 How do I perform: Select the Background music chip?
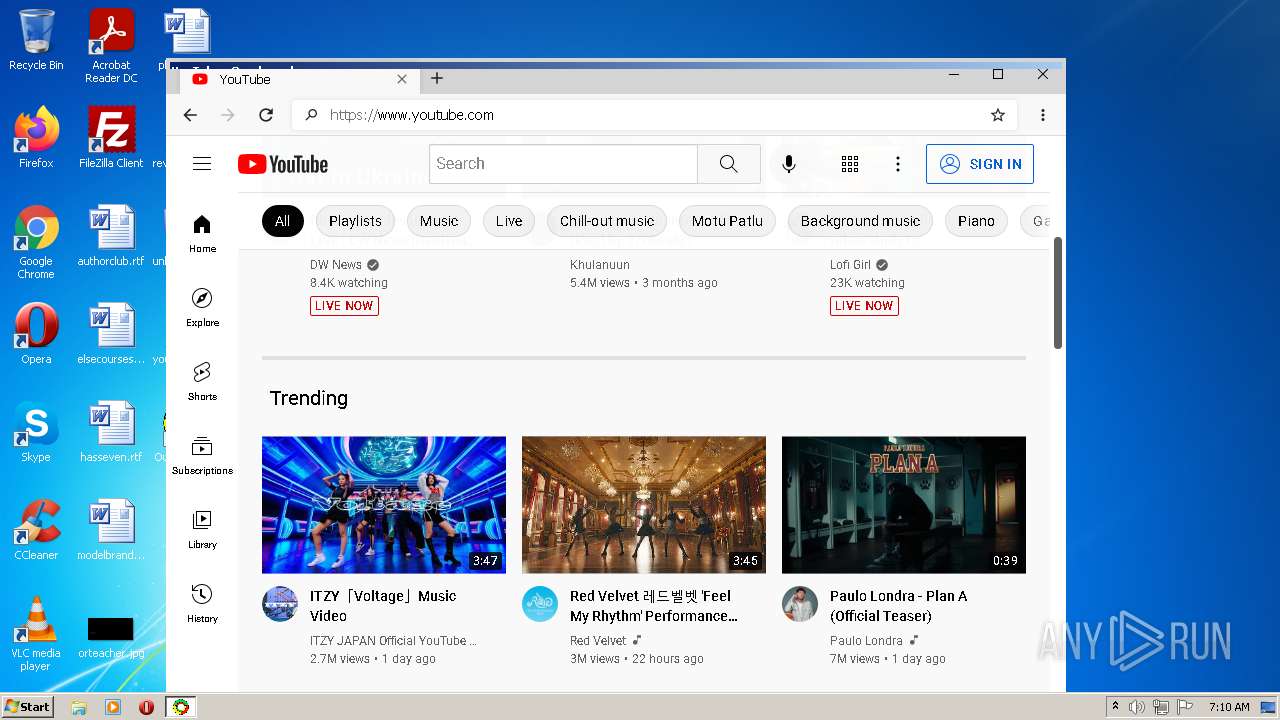coord(860,221)
